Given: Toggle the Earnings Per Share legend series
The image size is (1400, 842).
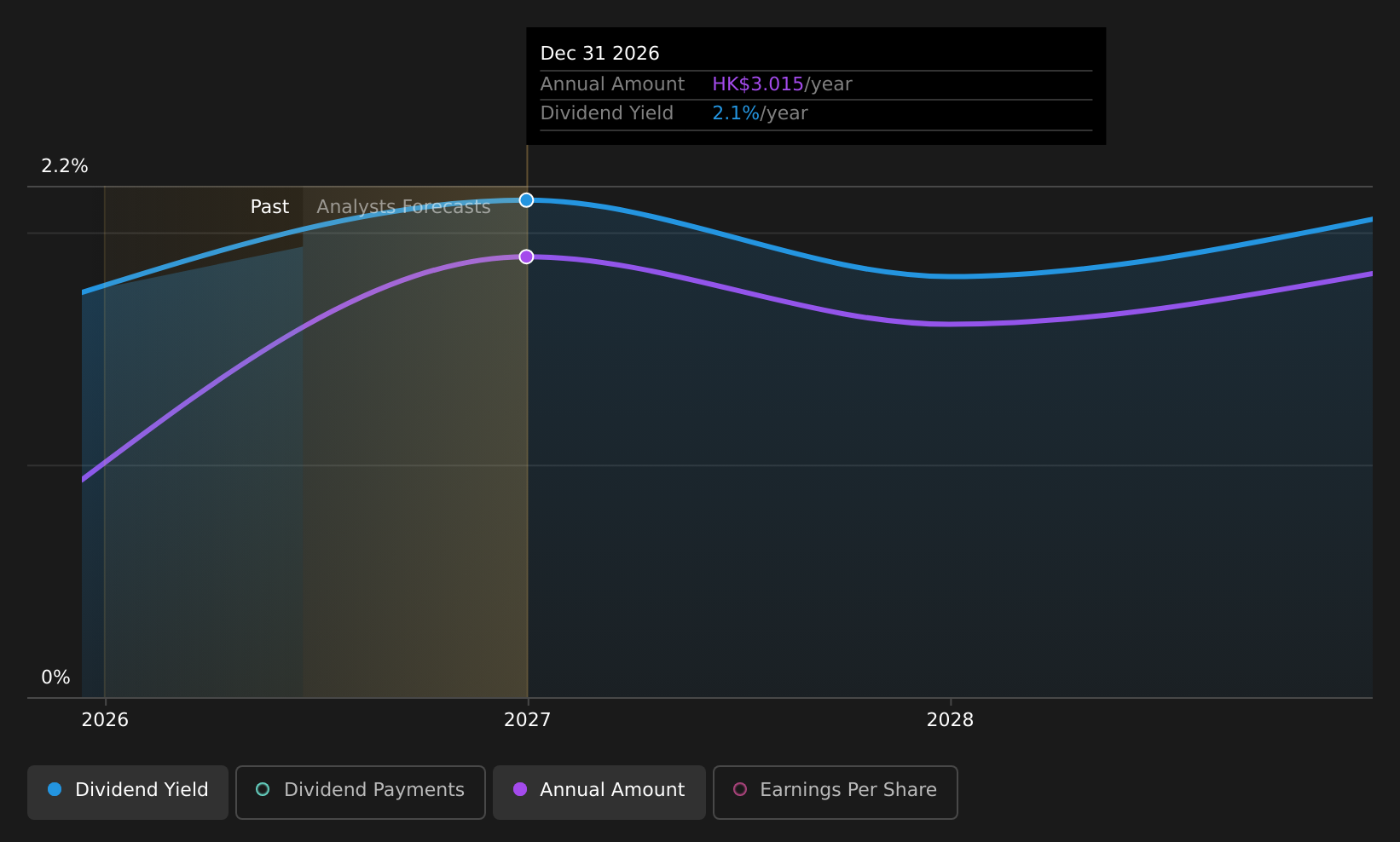Looking at the screenshot, I should [836, 792].
